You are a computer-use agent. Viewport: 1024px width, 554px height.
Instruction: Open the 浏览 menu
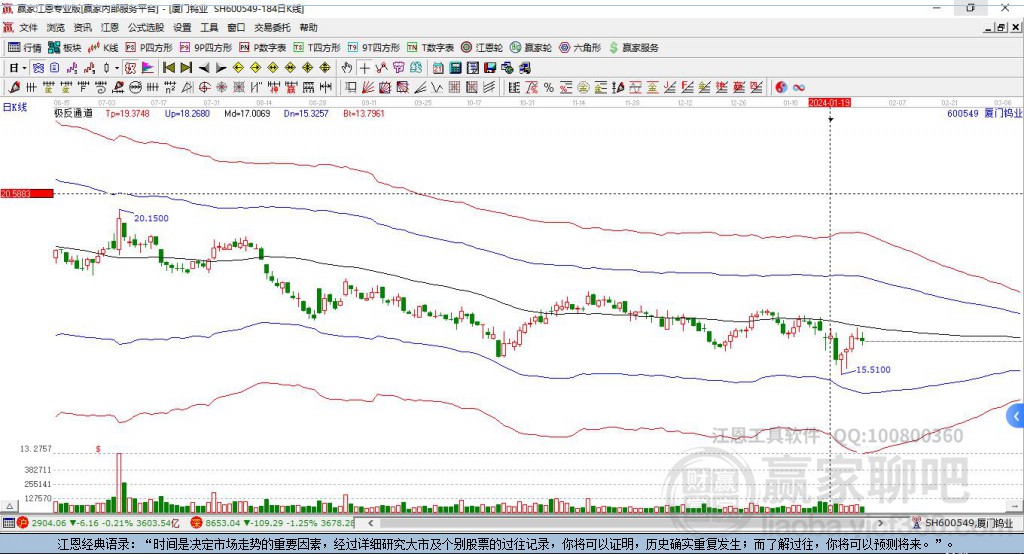tap(56, 27)
